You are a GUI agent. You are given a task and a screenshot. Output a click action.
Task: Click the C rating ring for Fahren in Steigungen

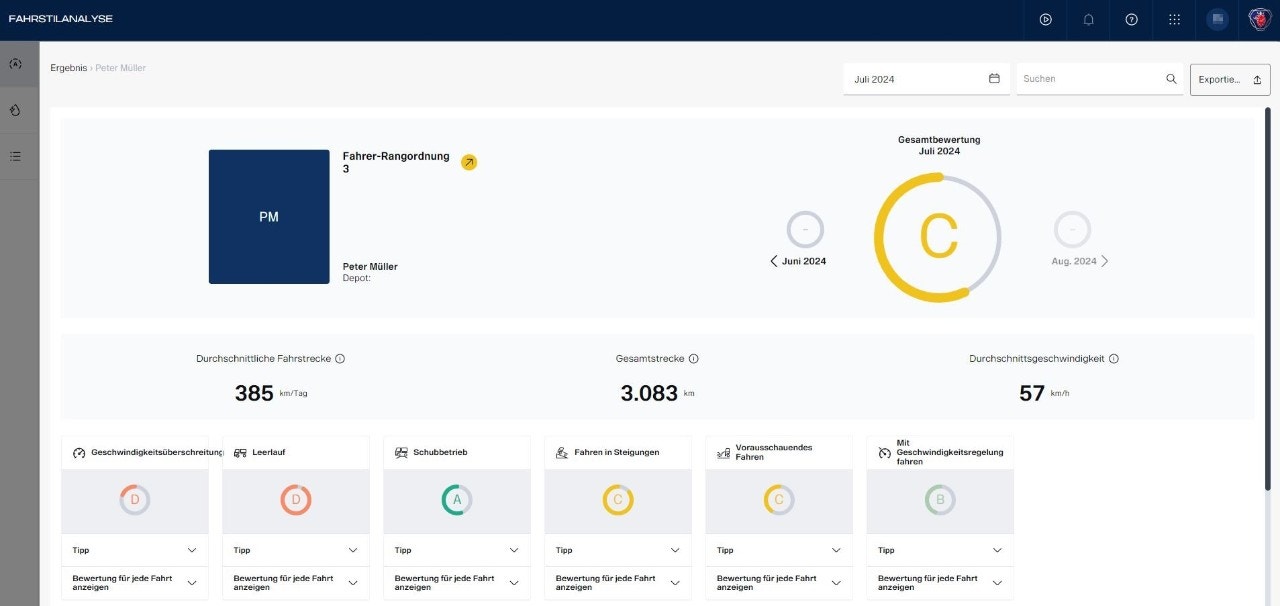[618, 500]
